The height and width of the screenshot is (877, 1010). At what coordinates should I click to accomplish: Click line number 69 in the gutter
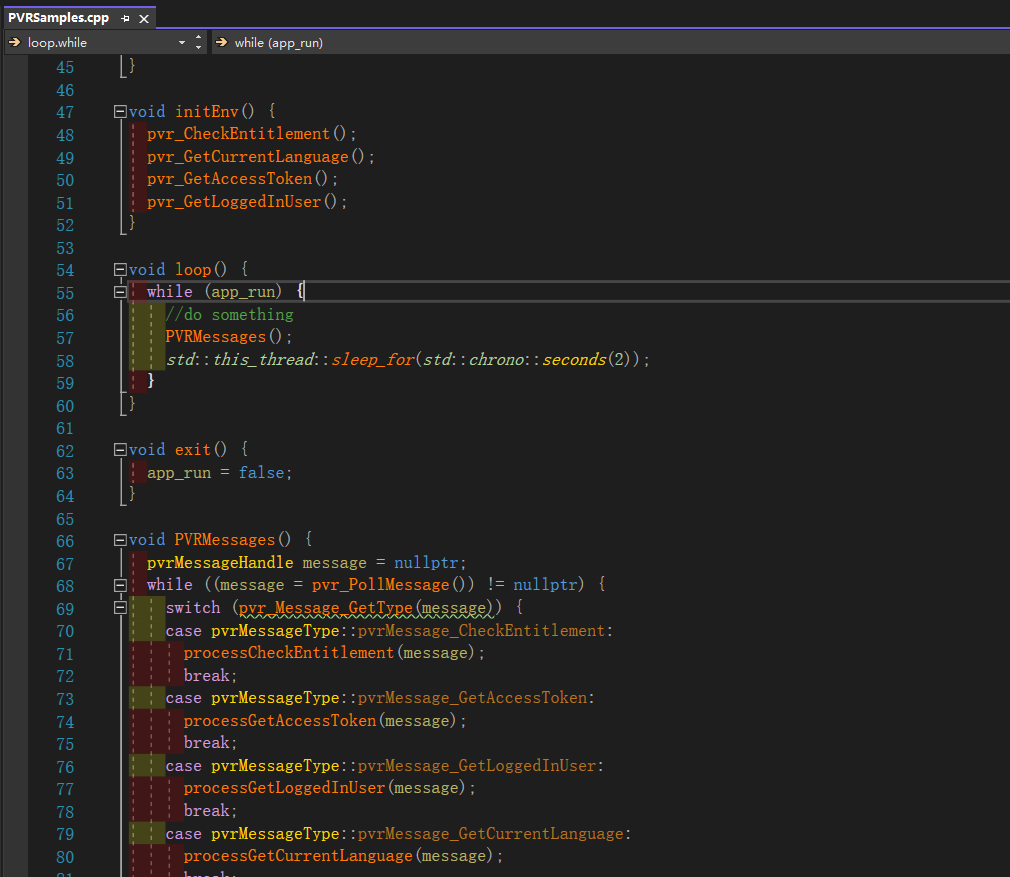point(65,608)
